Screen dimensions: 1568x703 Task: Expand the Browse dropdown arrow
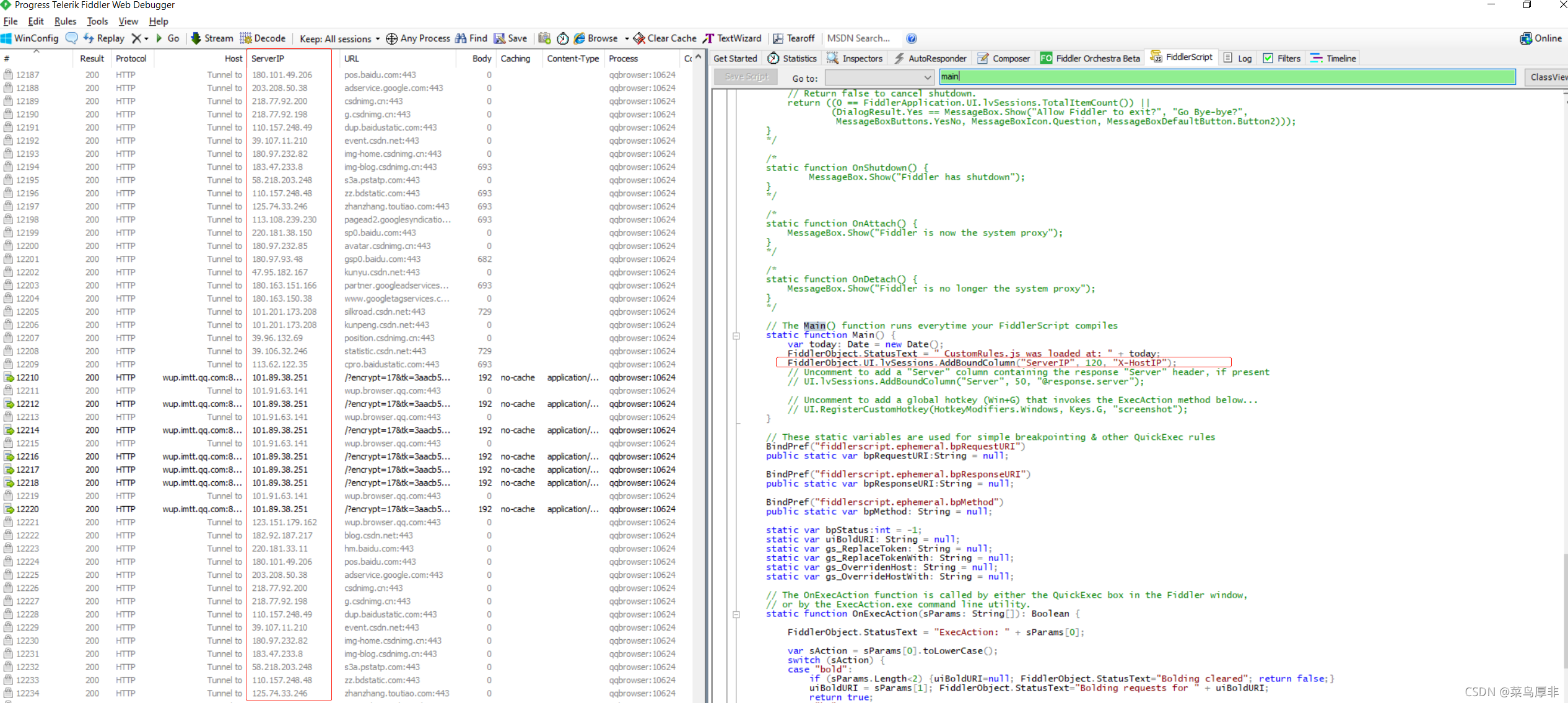(x=627, y=39)
